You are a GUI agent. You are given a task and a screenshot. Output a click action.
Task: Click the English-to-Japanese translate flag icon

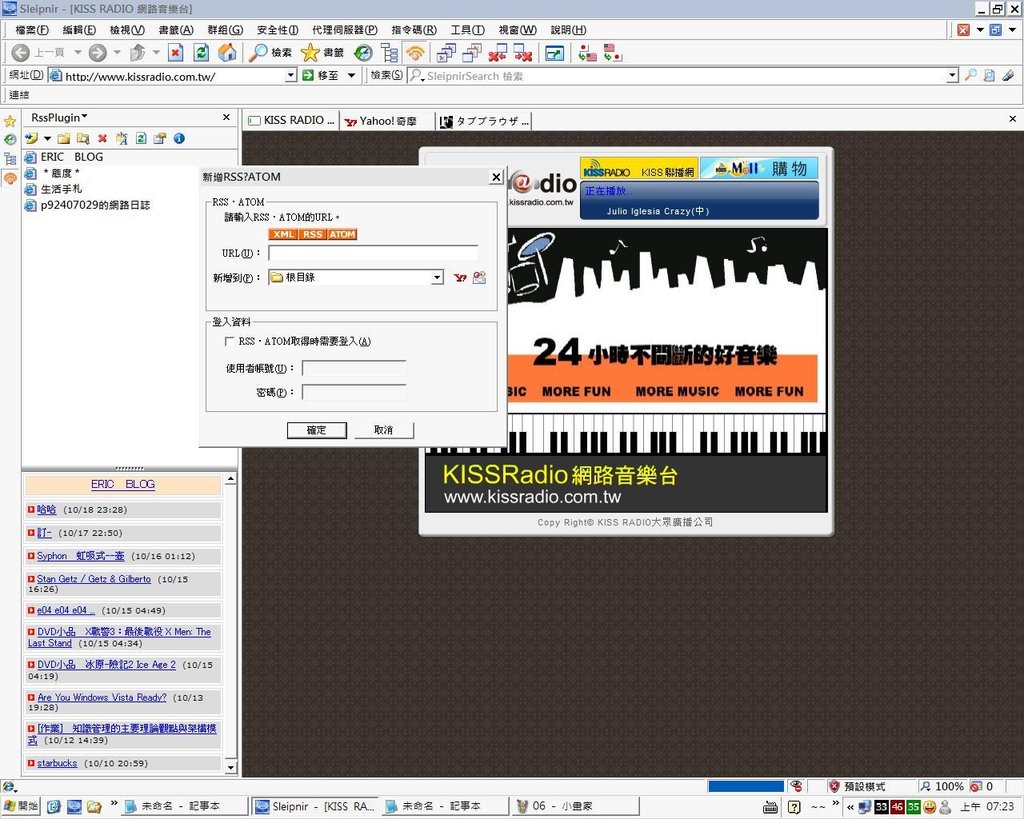(x=612, y=53)
